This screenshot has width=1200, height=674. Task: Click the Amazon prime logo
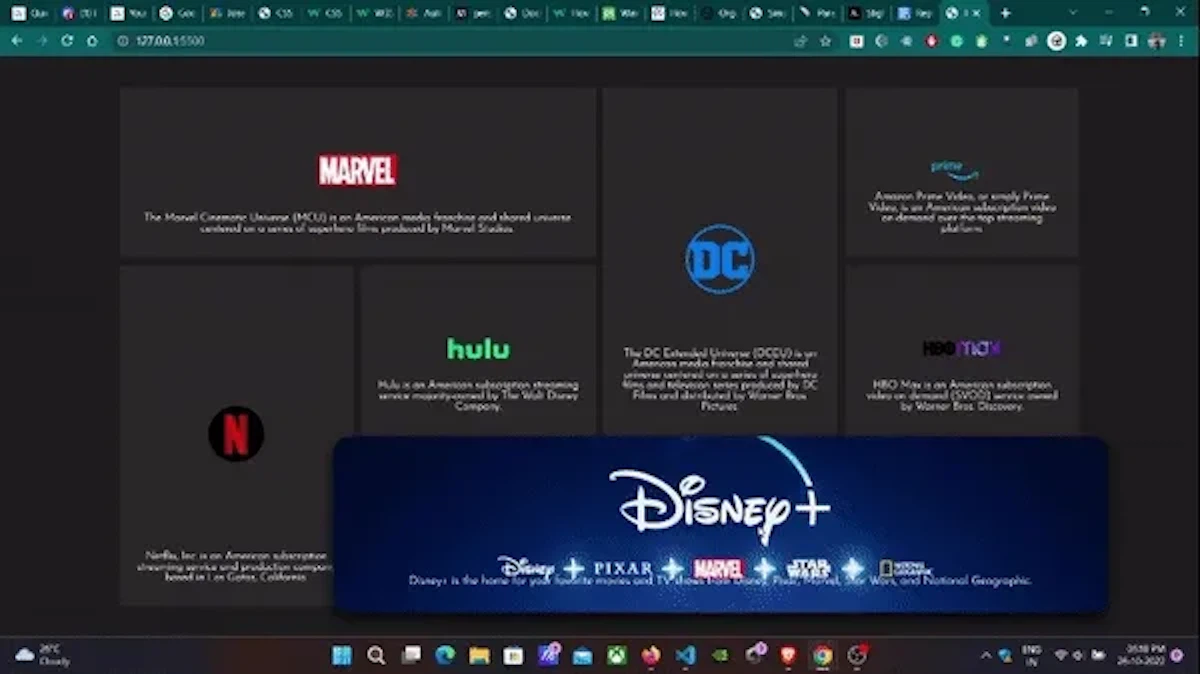954,171
